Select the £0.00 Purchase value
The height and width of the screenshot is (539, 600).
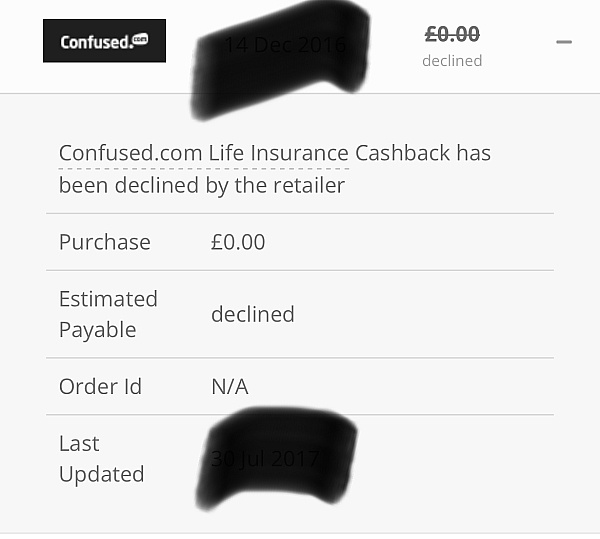point(238,242)
